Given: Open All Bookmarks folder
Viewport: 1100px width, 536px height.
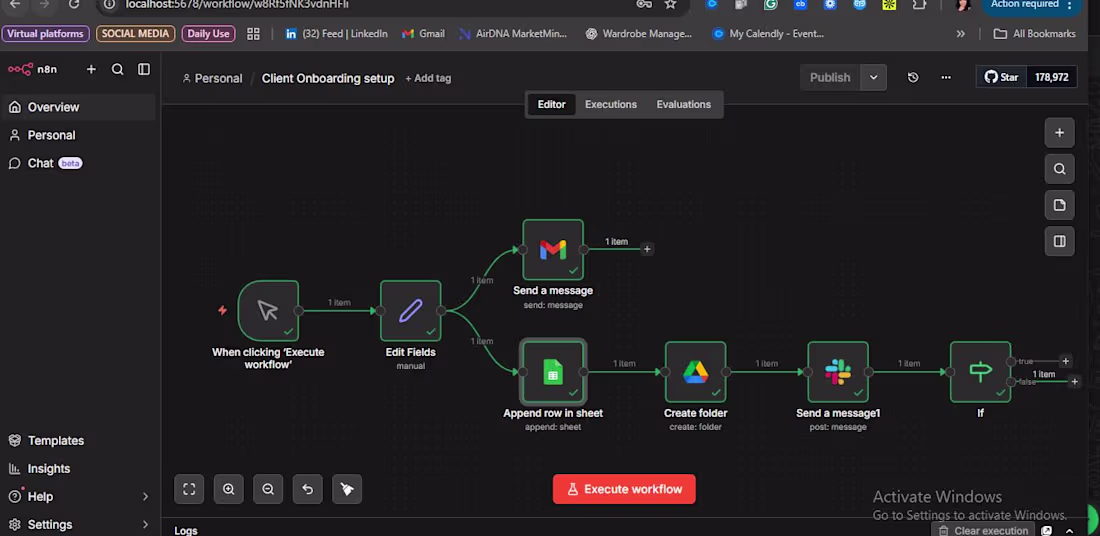Looking at the screenshot, I should tap(1035, 34).
